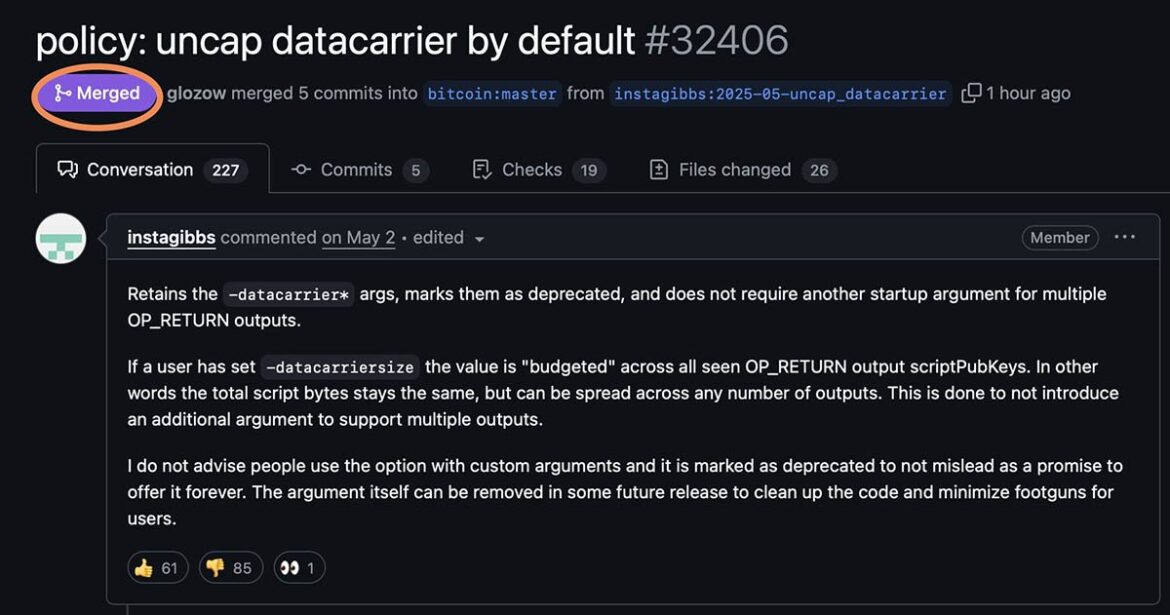
Task: Click the 'on May 2' timestamp link
Action: 358,237
